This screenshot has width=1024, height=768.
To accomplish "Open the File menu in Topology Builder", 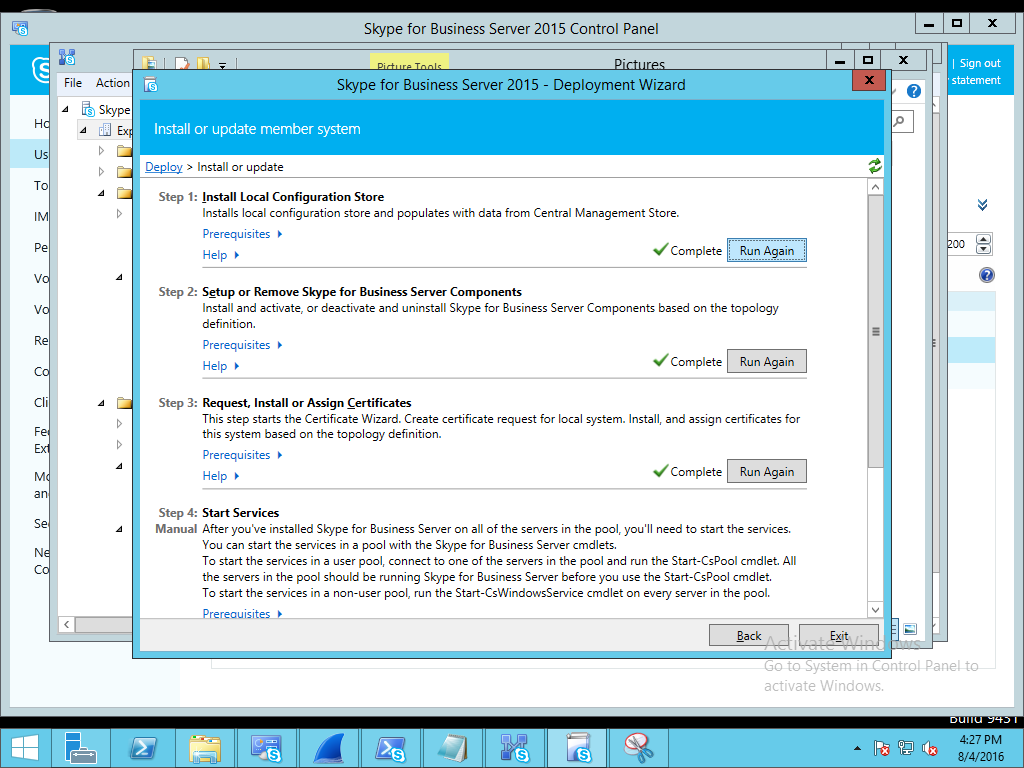I will [x=73, y=83].
